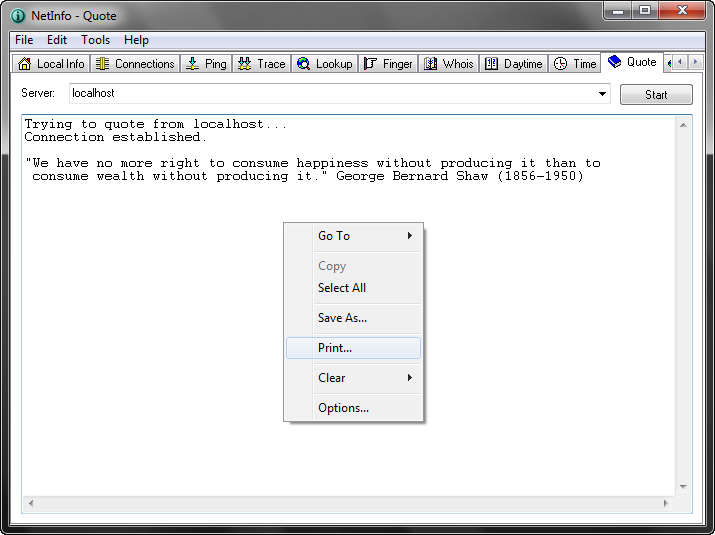Expand the Server address dropdown
The height and width of the screenshot is (535, 715).
pyautogui.click(x=603, y=94)
